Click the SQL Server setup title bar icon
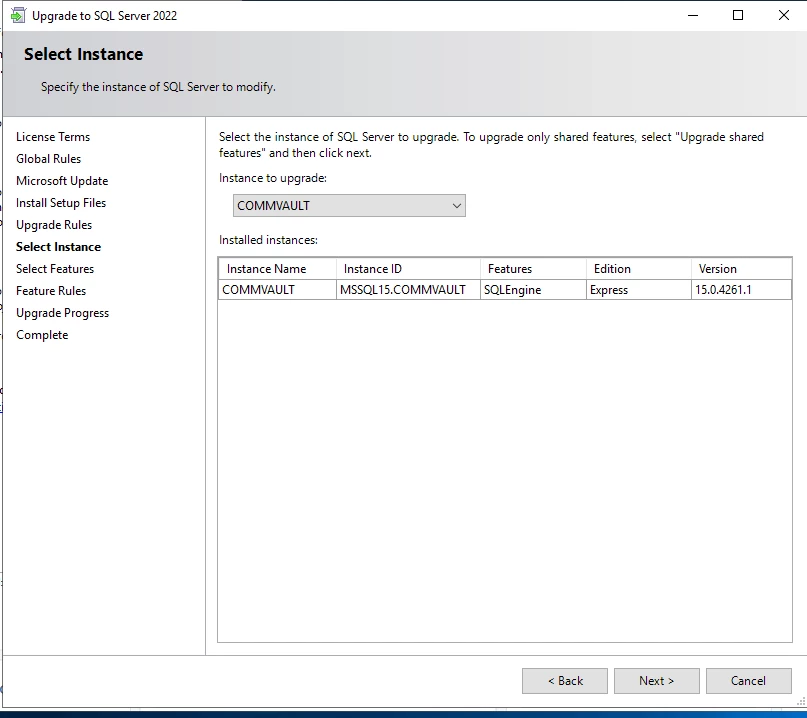Screen dimensions: 807x718 pos(18,15)
